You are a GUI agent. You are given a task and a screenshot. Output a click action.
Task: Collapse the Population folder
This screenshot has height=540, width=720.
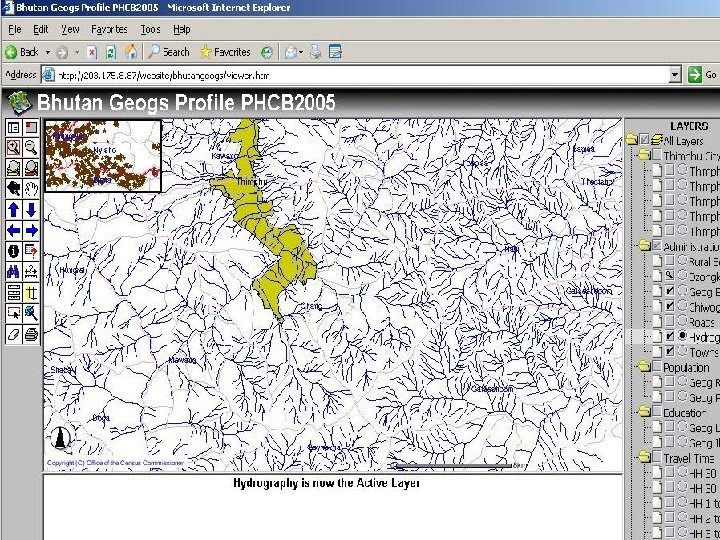(x=645, y=366)
